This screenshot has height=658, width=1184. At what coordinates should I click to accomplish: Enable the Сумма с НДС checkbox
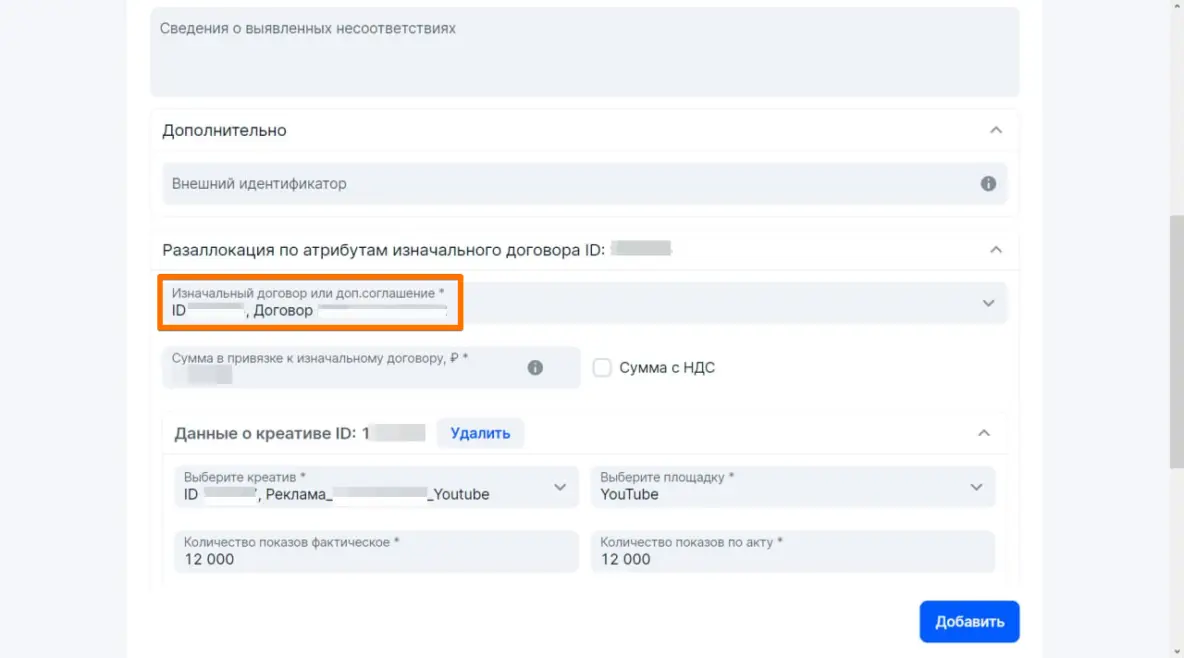[602, 368]
